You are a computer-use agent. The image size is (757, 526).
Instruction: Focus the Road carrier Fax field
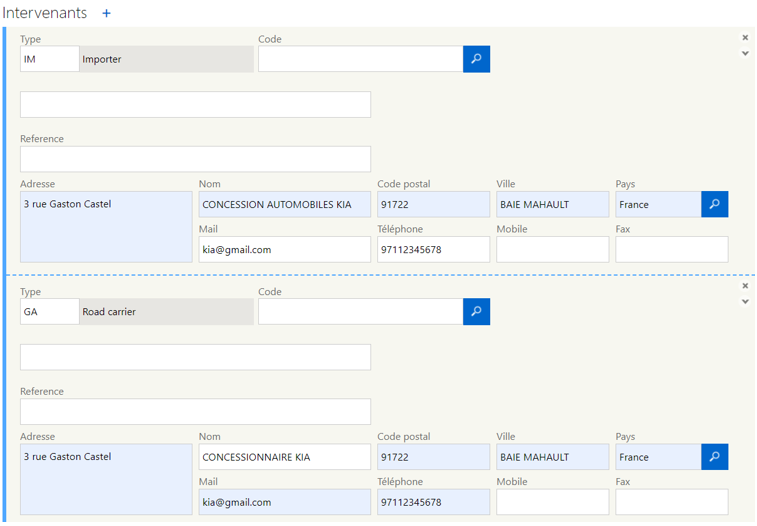pyautogui.click(x=672, y=502)
